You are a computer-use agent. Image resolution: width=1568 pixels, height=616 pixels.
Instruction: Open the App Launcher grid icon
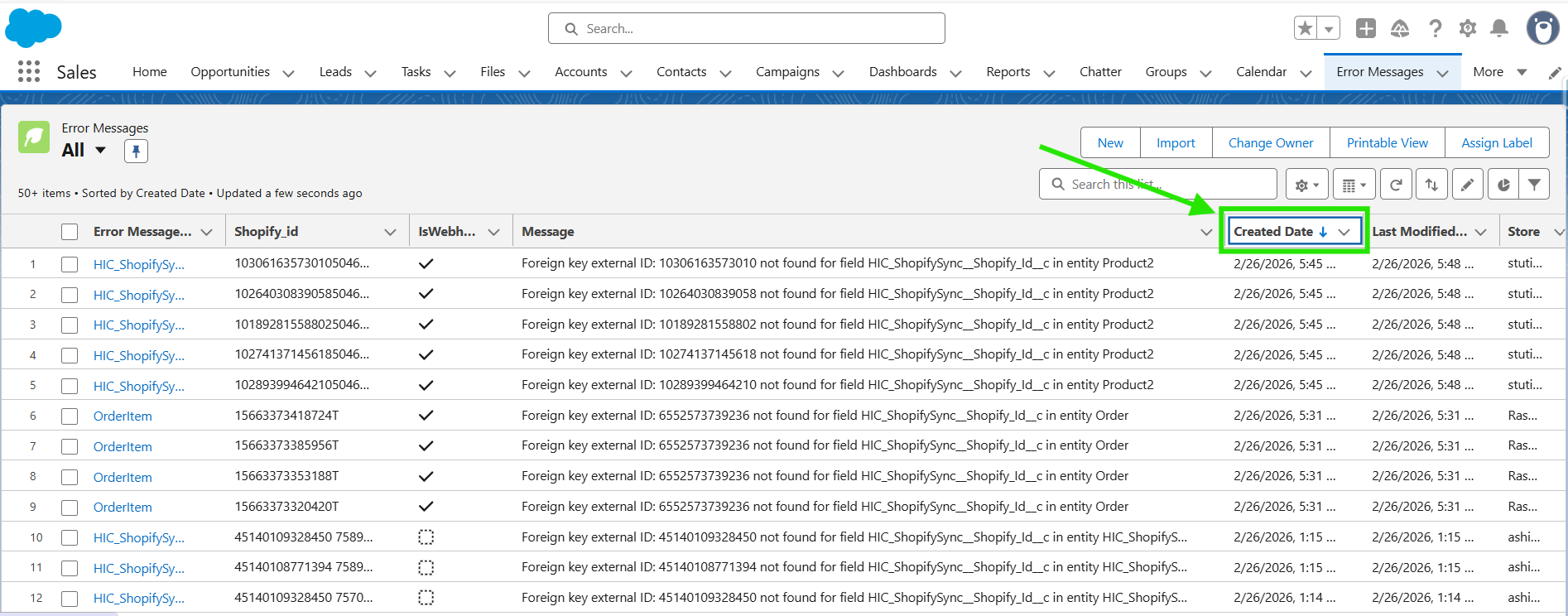tap(29, 72)
